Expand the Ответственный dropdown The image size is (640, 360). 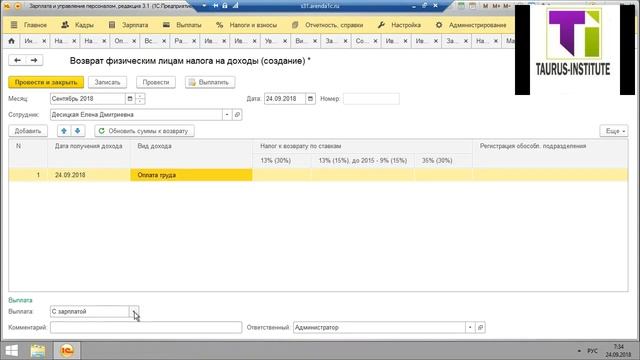click(470, 327)
